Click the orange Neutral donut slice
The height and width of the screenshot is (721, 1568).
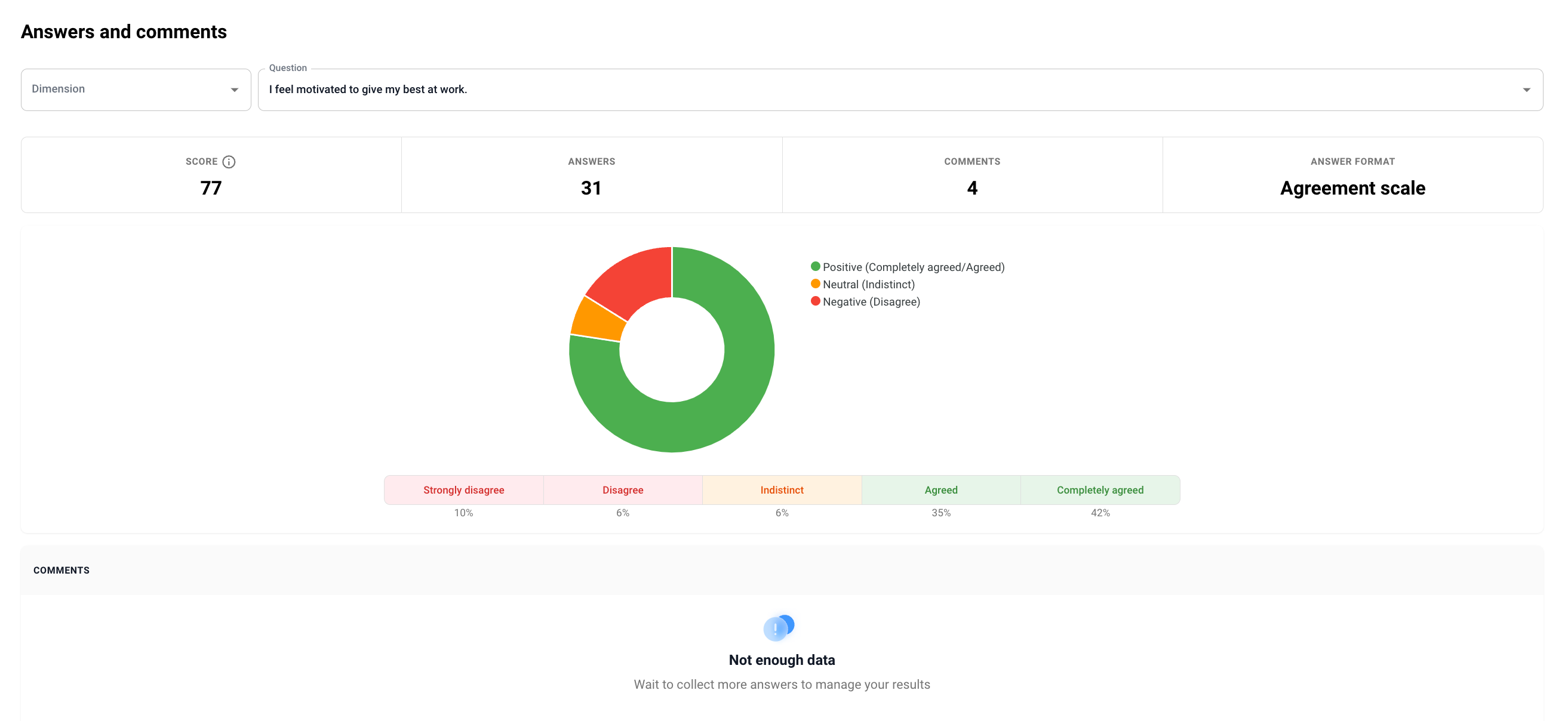pos(597,319)
